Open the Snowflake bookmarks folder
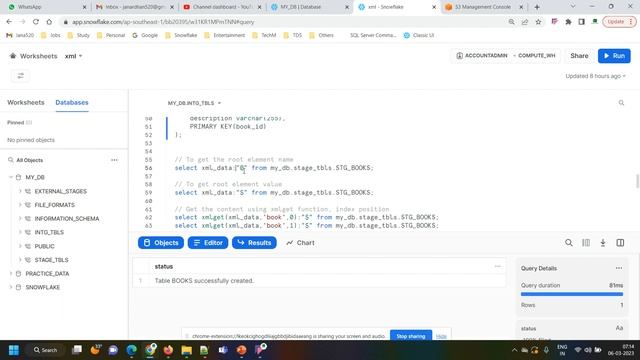Screen dimensions: 640x360 click(x=181, y=36)
